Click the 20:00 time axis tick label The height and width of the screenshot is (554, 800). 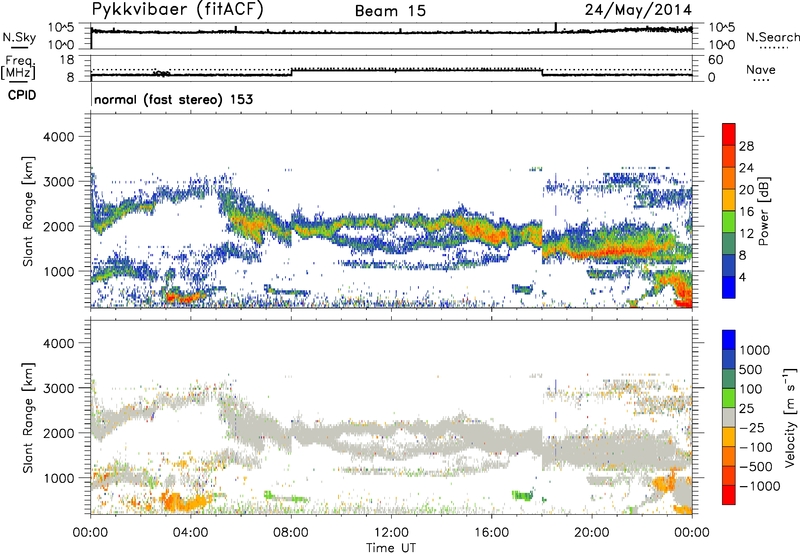pyautogui.click(x=591, y=533)
